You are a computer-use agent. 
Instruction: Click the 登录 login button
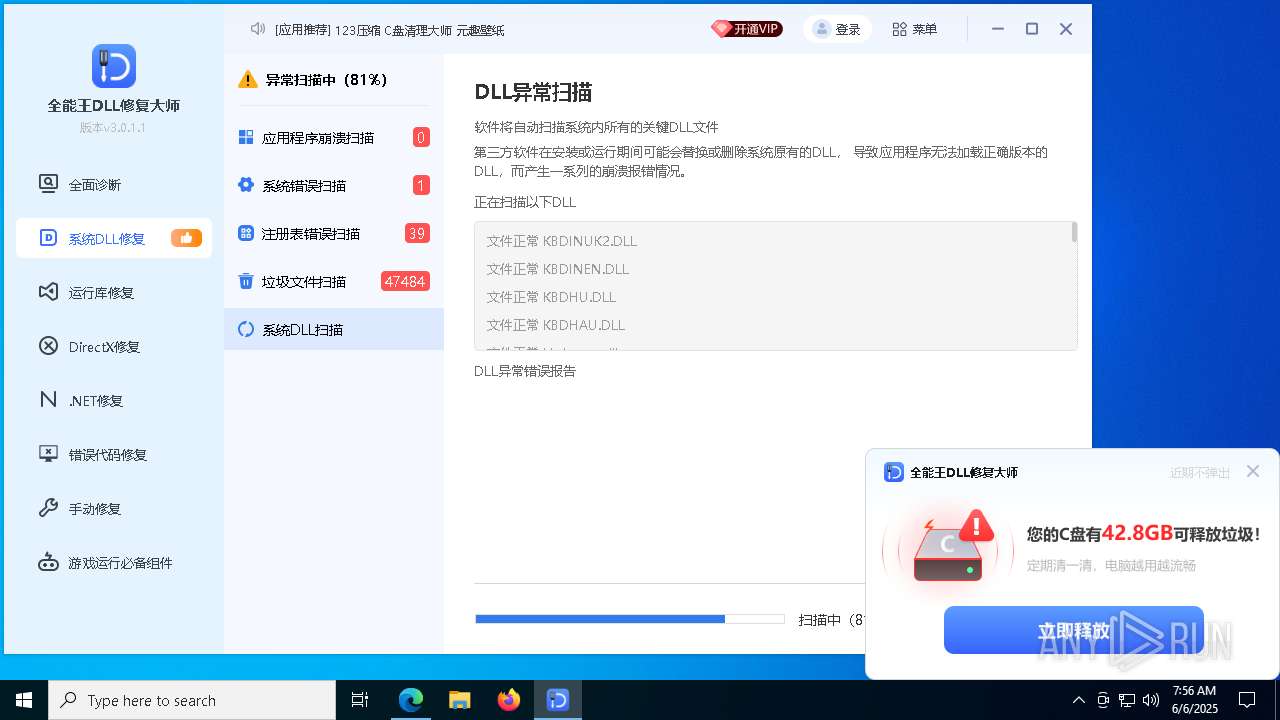(x=837, y=29)
